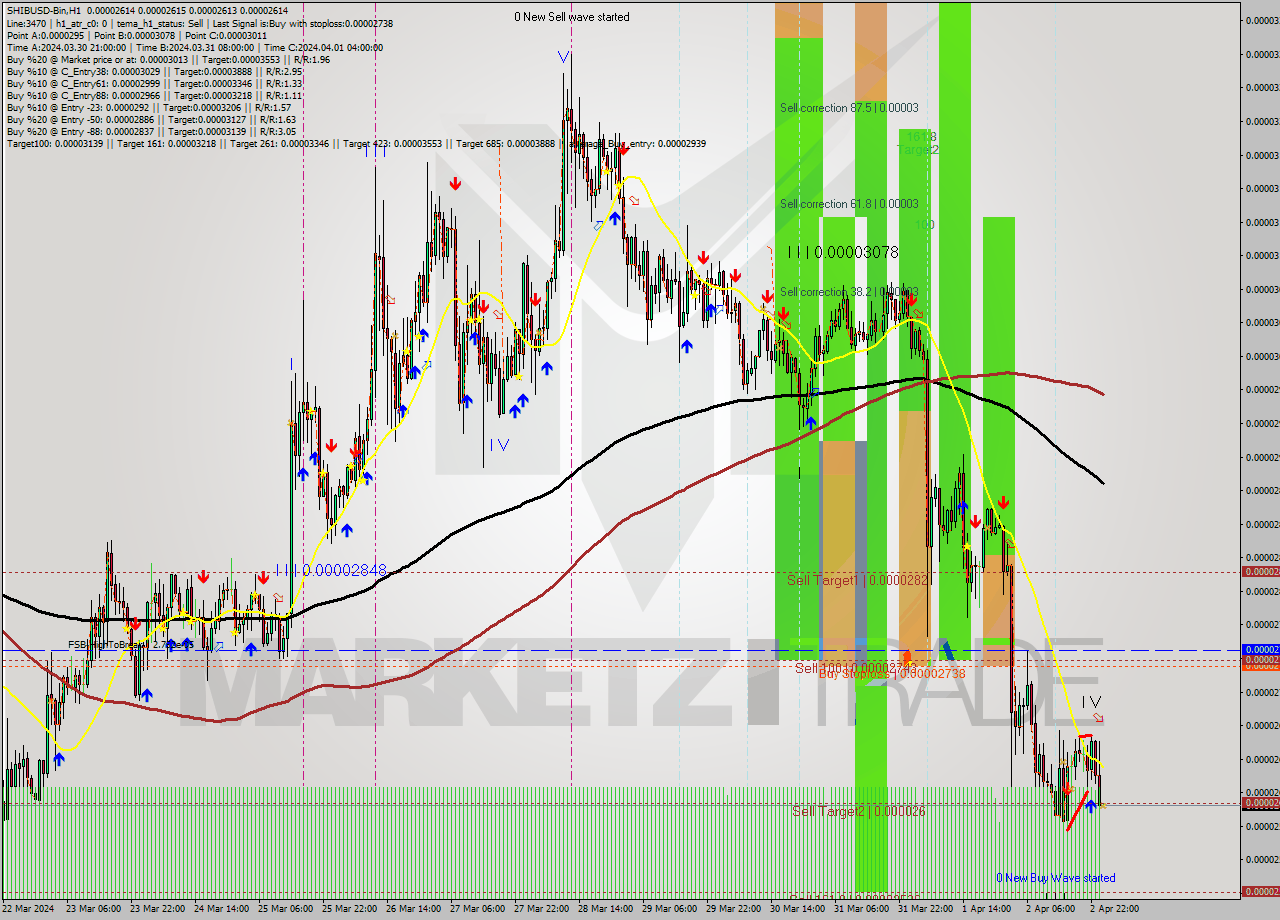Click the '23 Mar 06:00' time label

tap(95, 909)
